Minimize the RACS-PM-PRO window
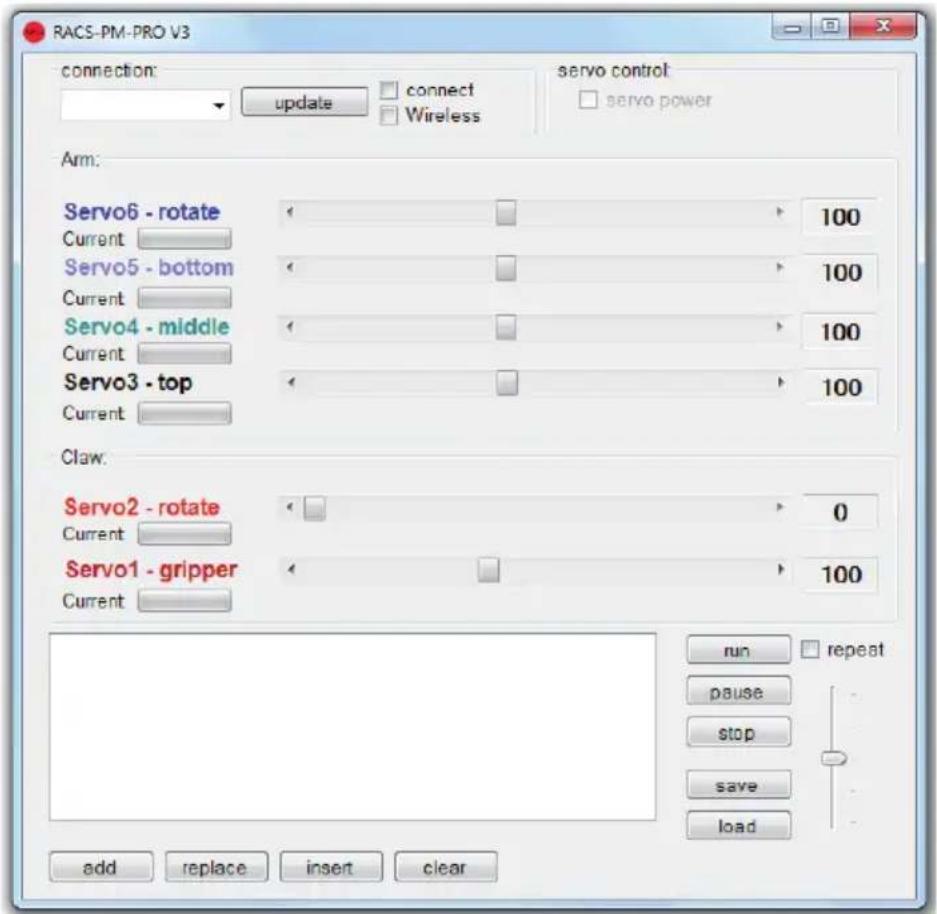This screenshot has height=914, width=937. click(792, 27)
